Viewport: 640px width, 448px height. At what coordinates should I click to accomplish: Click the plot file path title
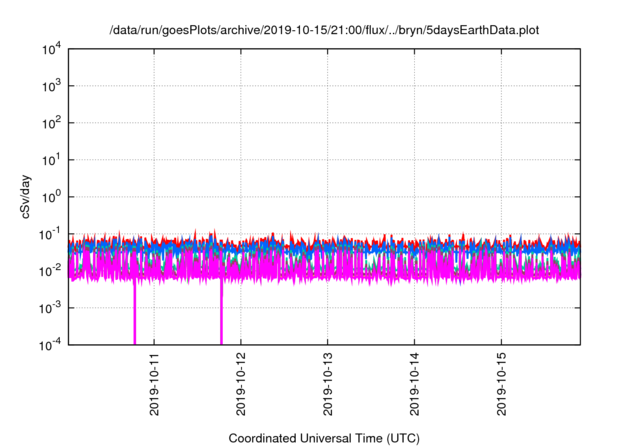click(x=324, y=30)
